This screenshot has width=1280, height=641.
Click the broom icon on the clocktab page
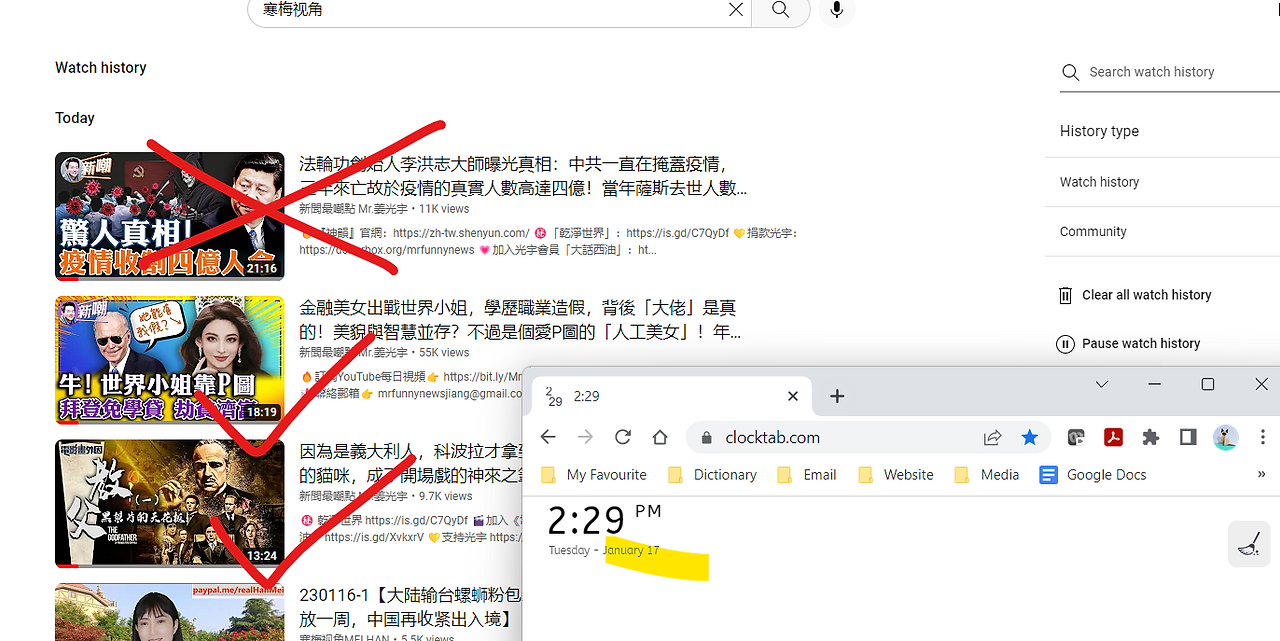(x=1249, y=545)
